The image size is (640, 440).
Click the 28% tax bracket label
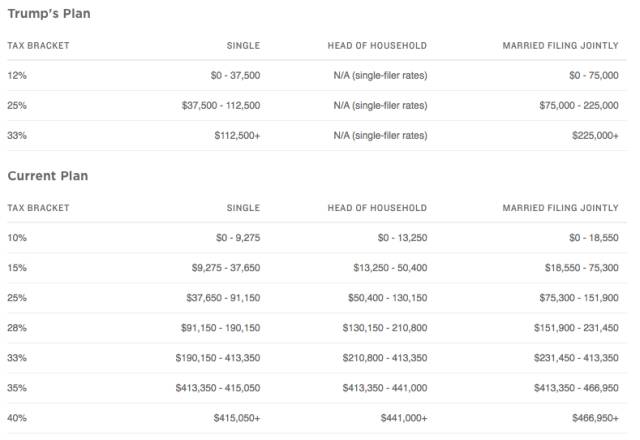pyautogui.click(x=17, y=328)
